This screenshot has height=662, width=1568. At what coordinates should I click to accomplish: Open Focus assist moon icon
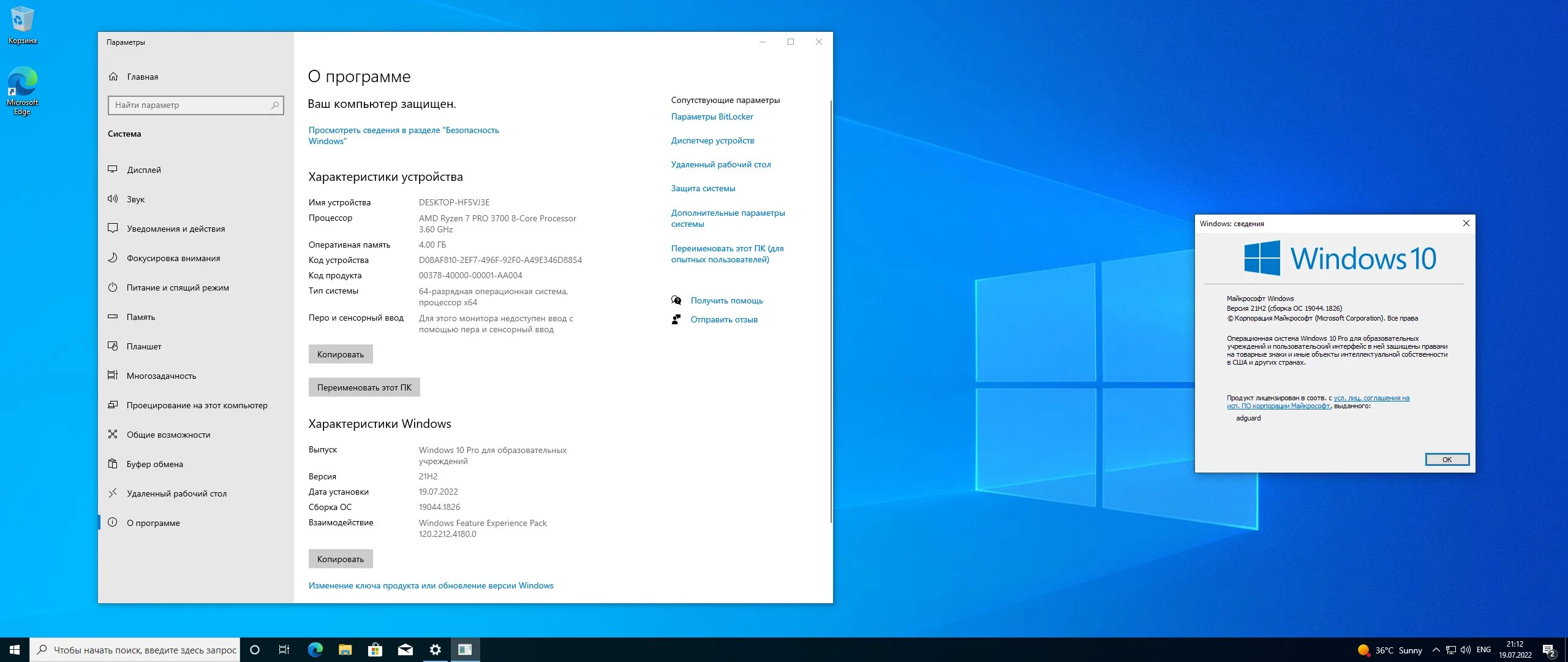[x=113, y=258]
